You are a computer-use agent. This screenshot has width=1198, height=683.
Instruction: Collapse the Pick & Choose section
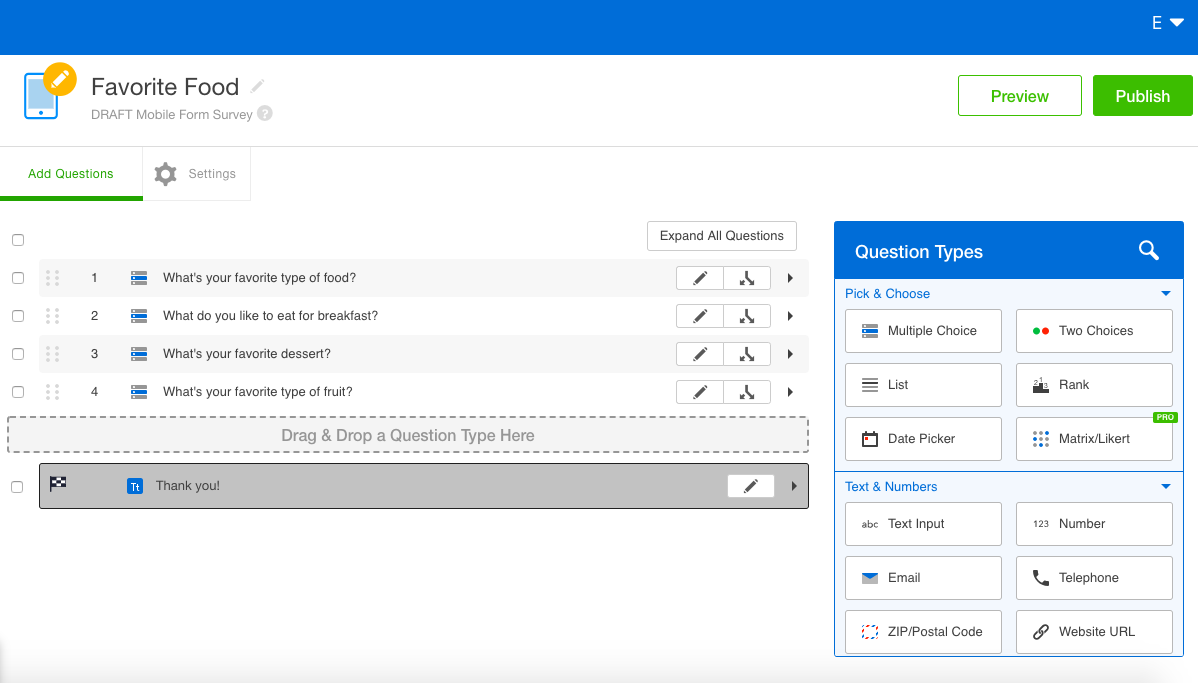[x=1165, y=294]
